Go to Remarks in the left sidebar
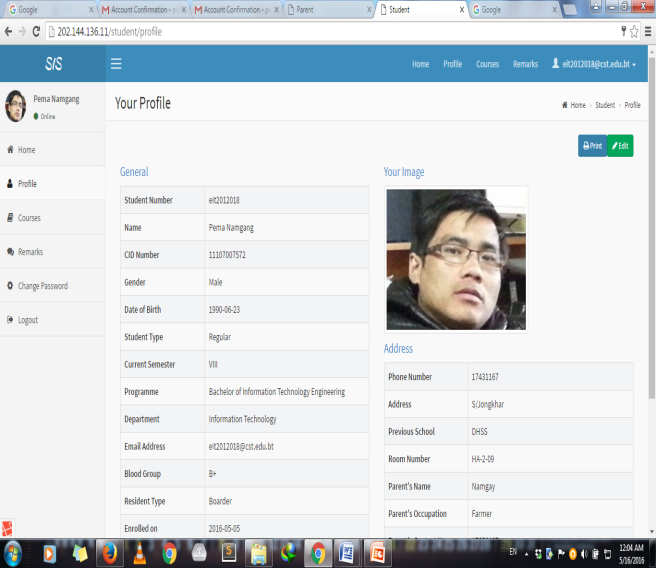This screenshot has width=656, height=568. (30, 252)
